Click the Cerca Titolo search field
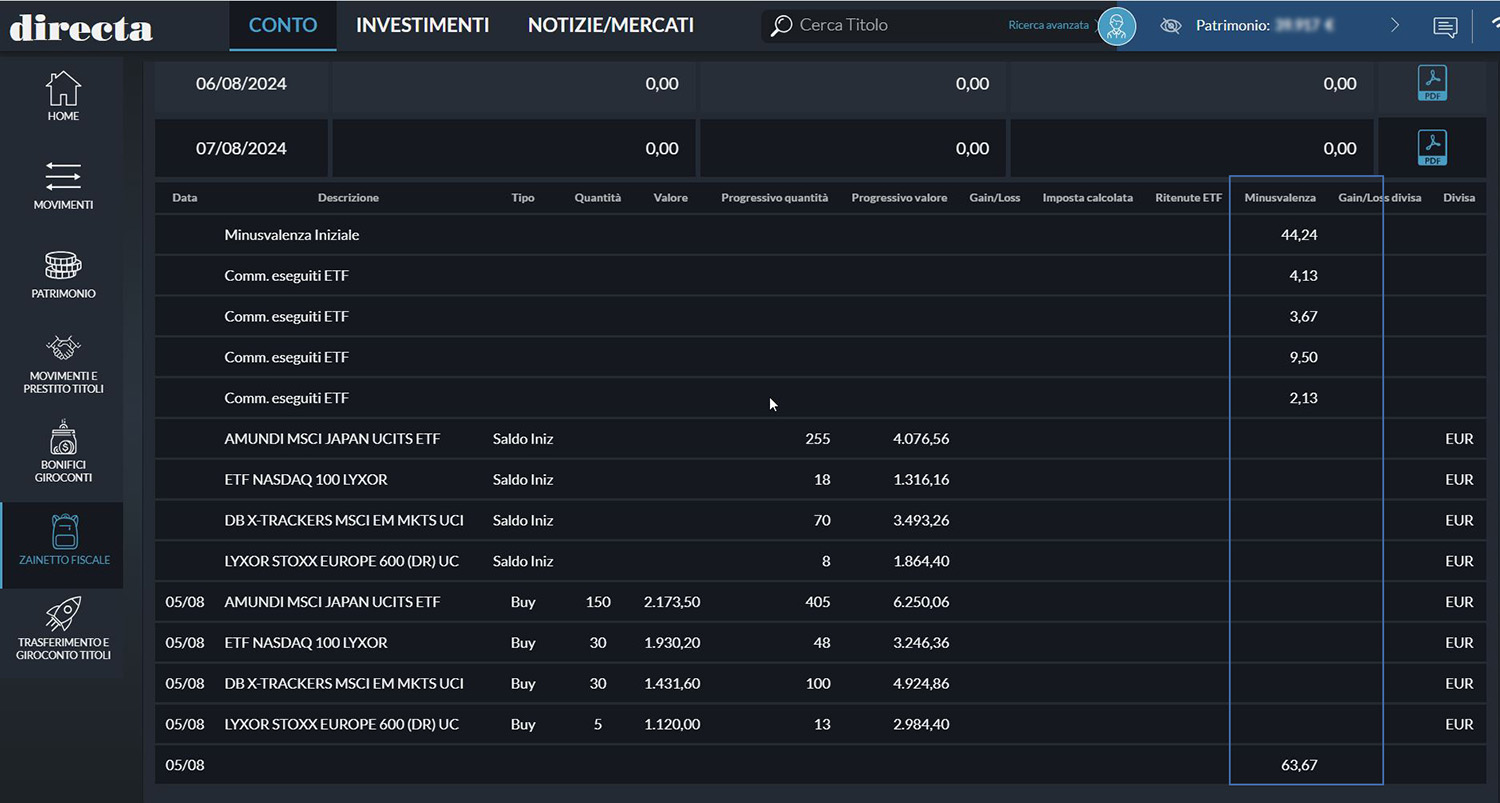The height and width of the screenshot is (803, 1500). (x=900, y=25)
